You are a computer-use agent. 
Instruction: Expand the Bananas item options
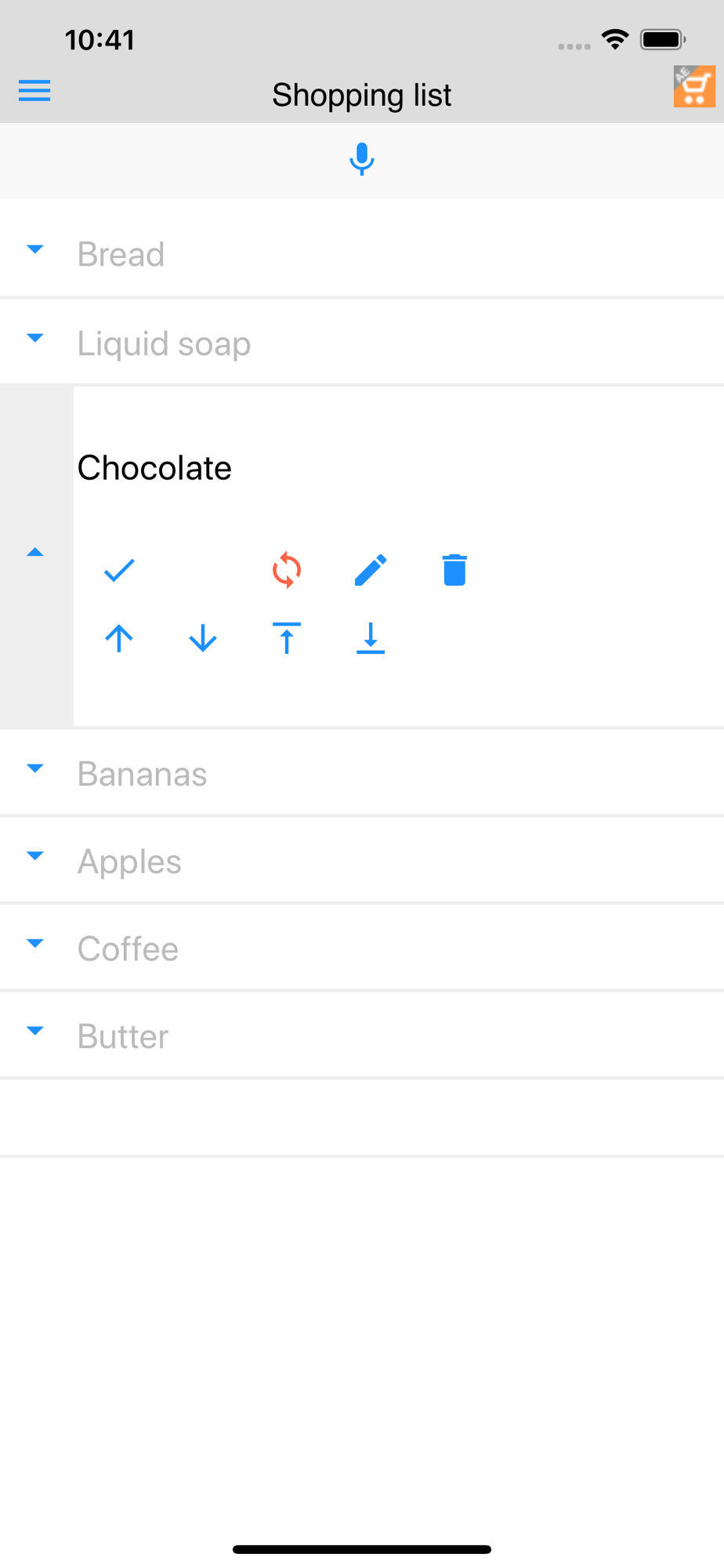(x=35, y=768)
